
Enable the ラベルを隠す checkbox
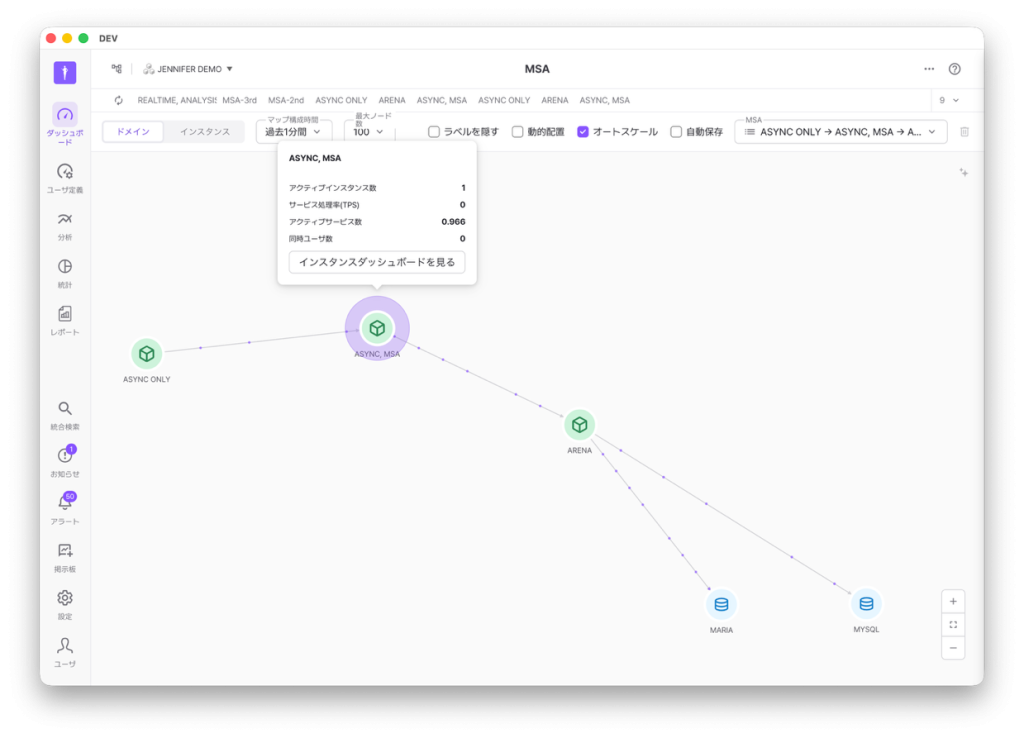[434, 132]
